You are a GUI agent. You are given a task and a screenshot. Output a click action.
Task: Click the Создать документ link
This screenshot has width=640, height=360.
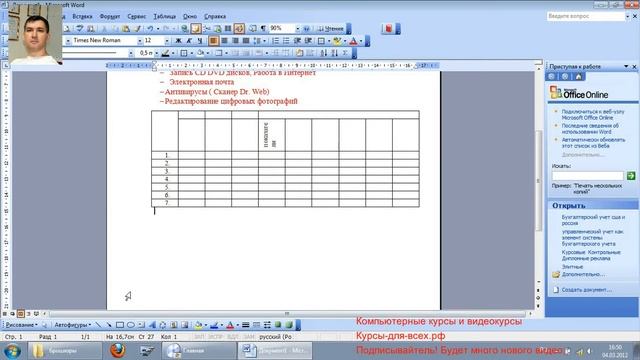[x=587, y=290]
